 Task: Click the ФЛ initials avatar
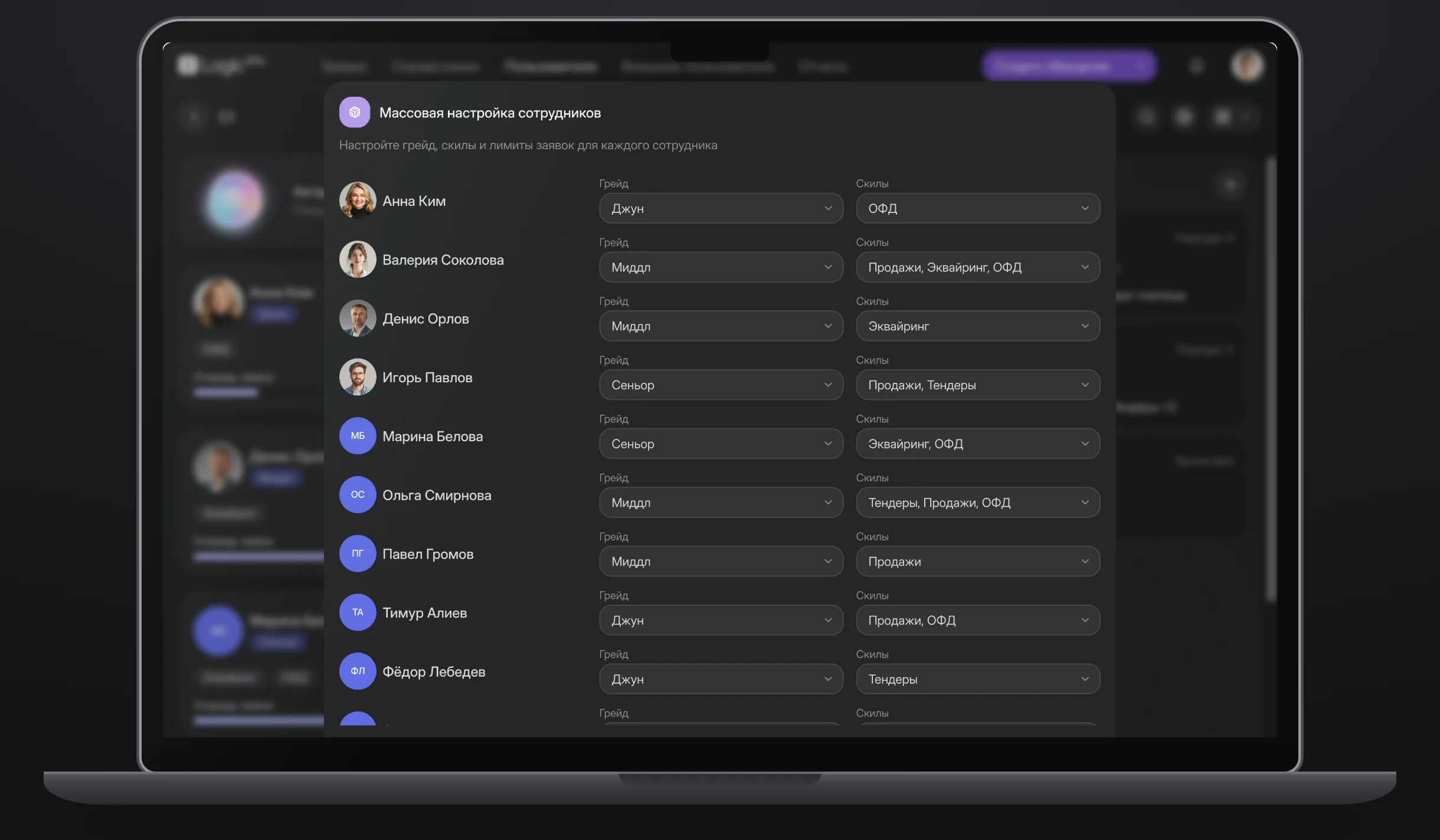pyautogui.click(x=358, y=671)
